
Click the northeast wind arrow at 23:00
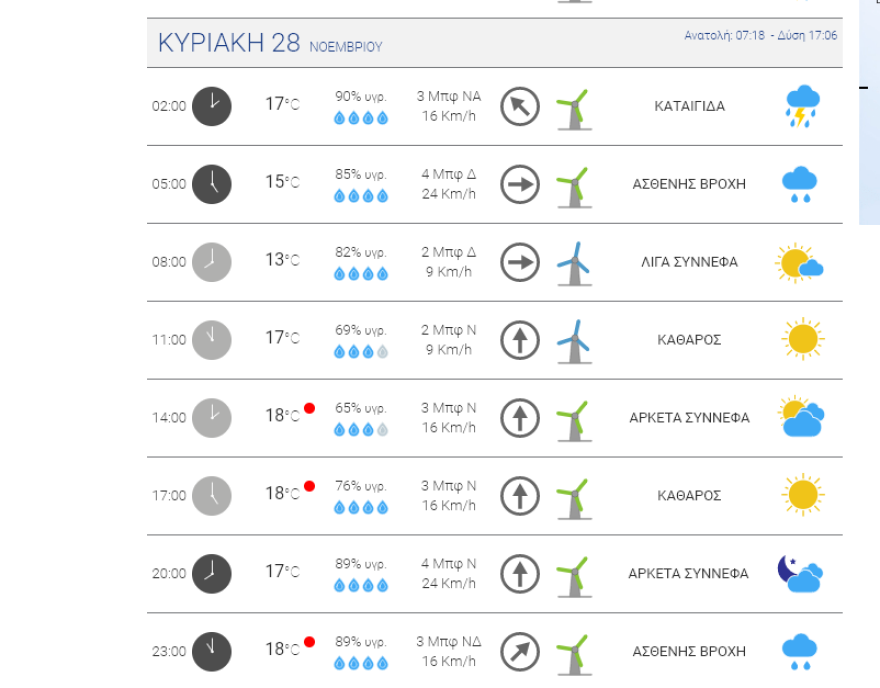point(519,652)
